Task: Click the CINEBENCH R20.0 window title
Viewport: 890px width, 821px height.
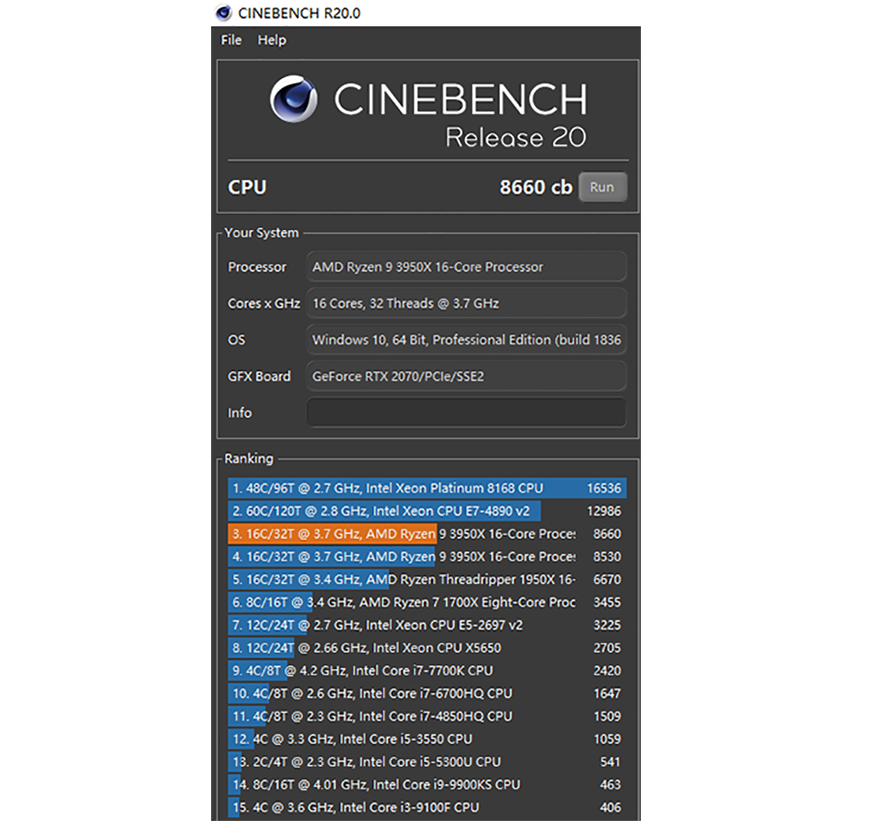Action: [299, 13]
